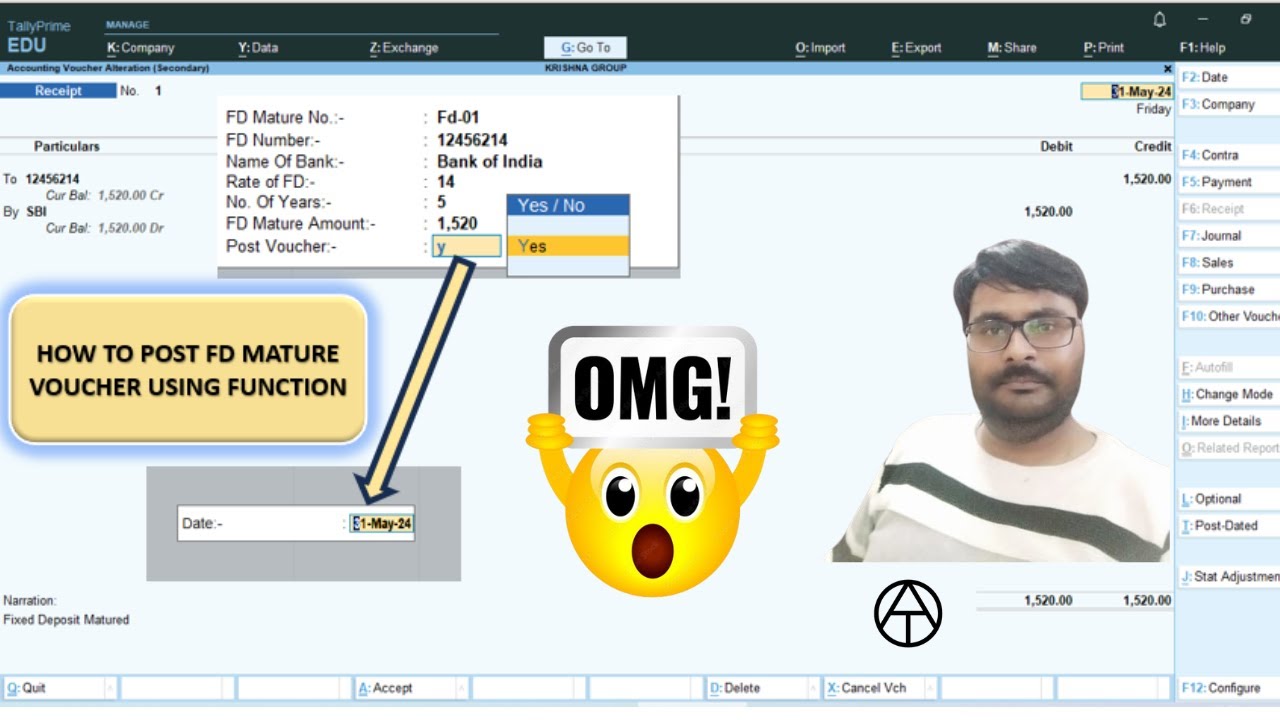
Task: Open the K: Company menu
Action: (141, 47)
